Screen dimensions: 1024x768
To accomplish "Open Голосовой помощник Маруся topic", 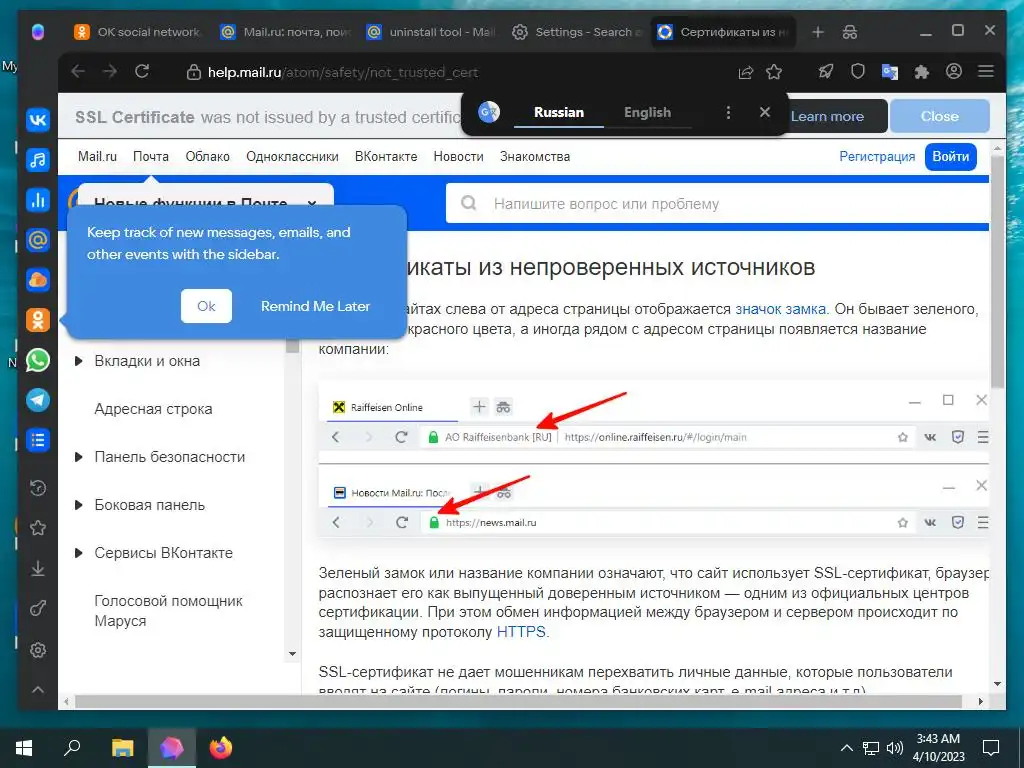I will [168, 611].
